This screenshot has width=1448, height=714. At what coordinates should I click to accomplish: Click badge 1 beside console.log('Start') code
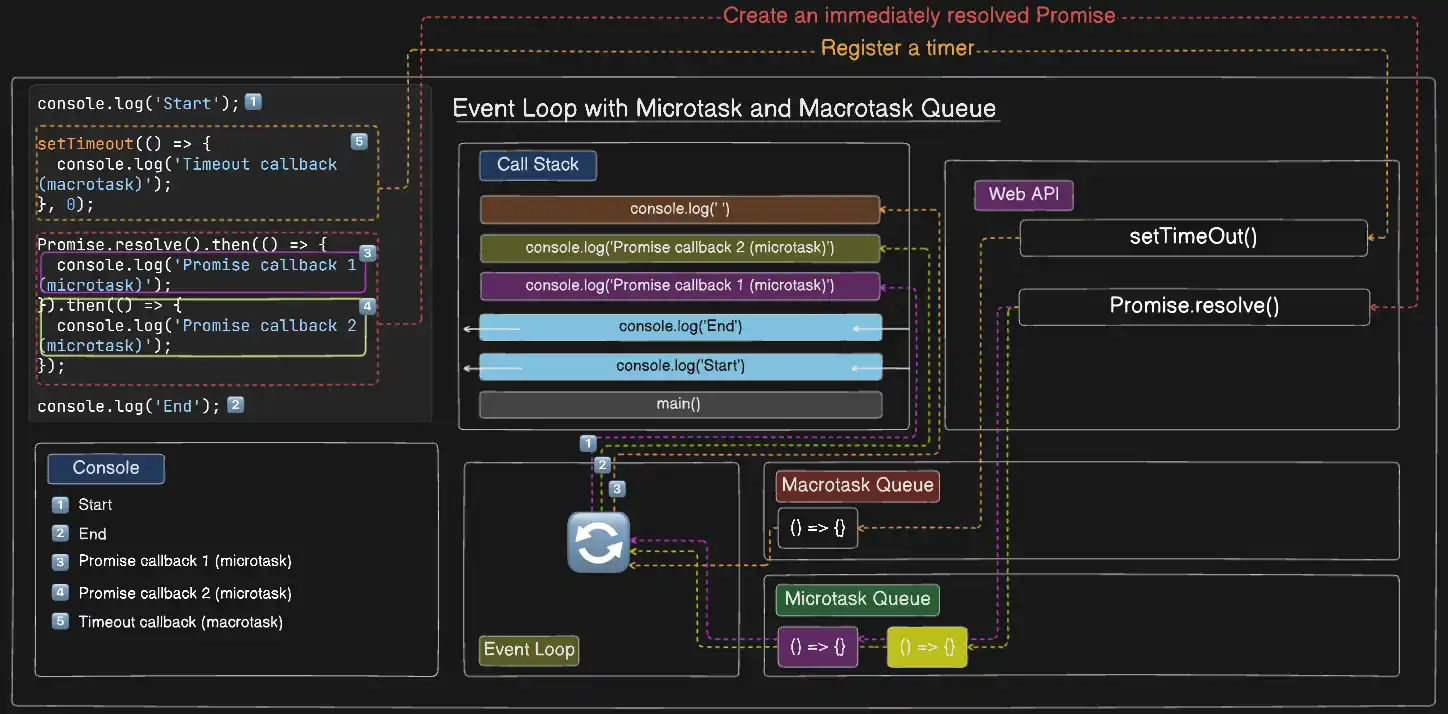pos(253,102)
